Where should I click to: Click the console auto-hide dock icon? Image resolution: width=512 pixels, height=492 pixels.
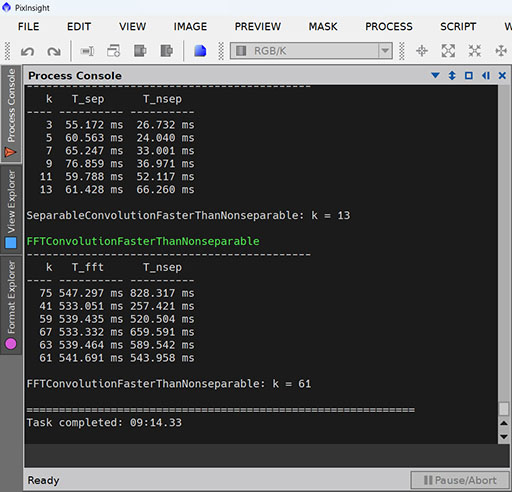[x=486, y=76]
